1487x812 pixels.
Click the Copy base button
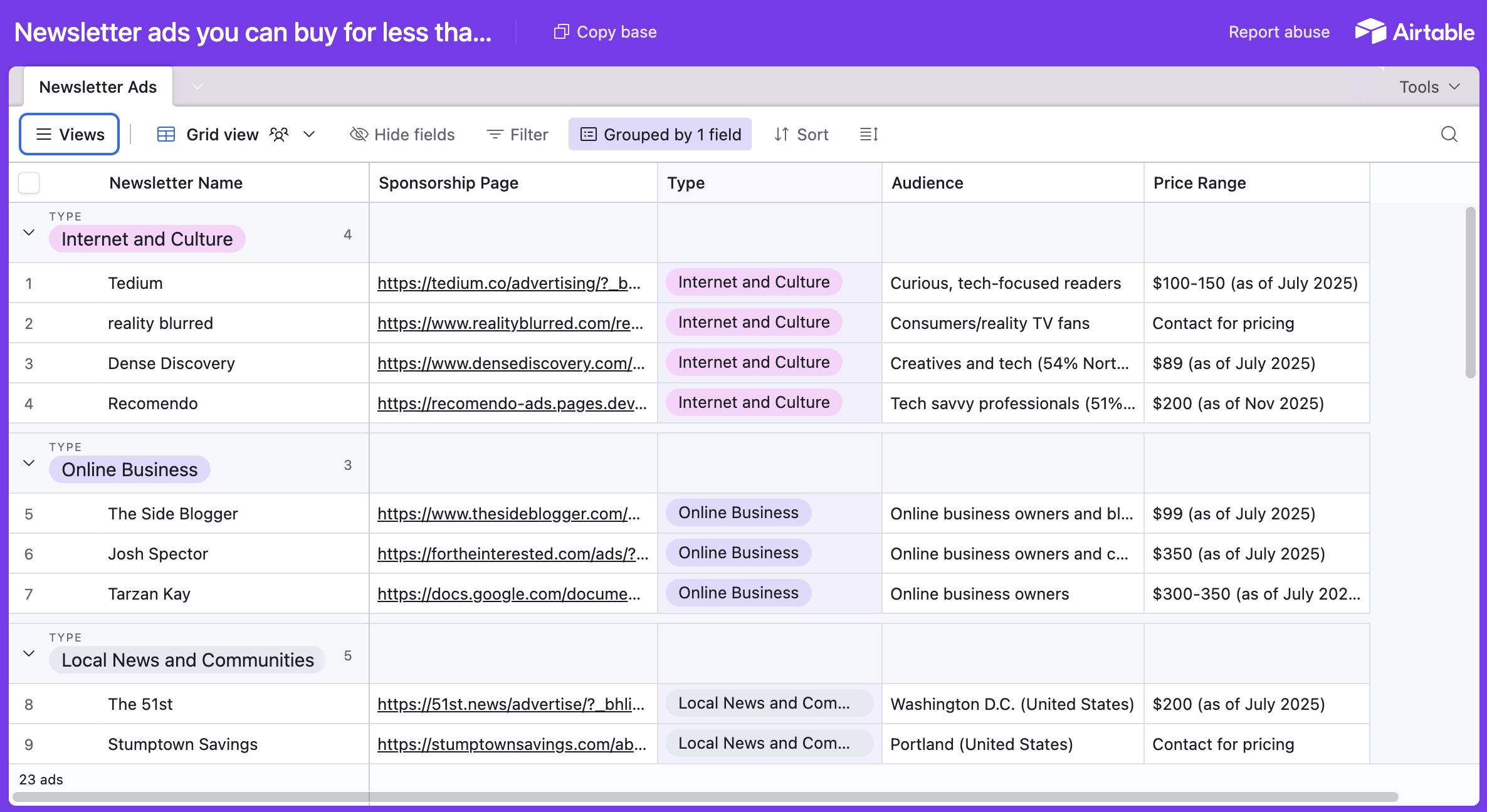[604, 31]
